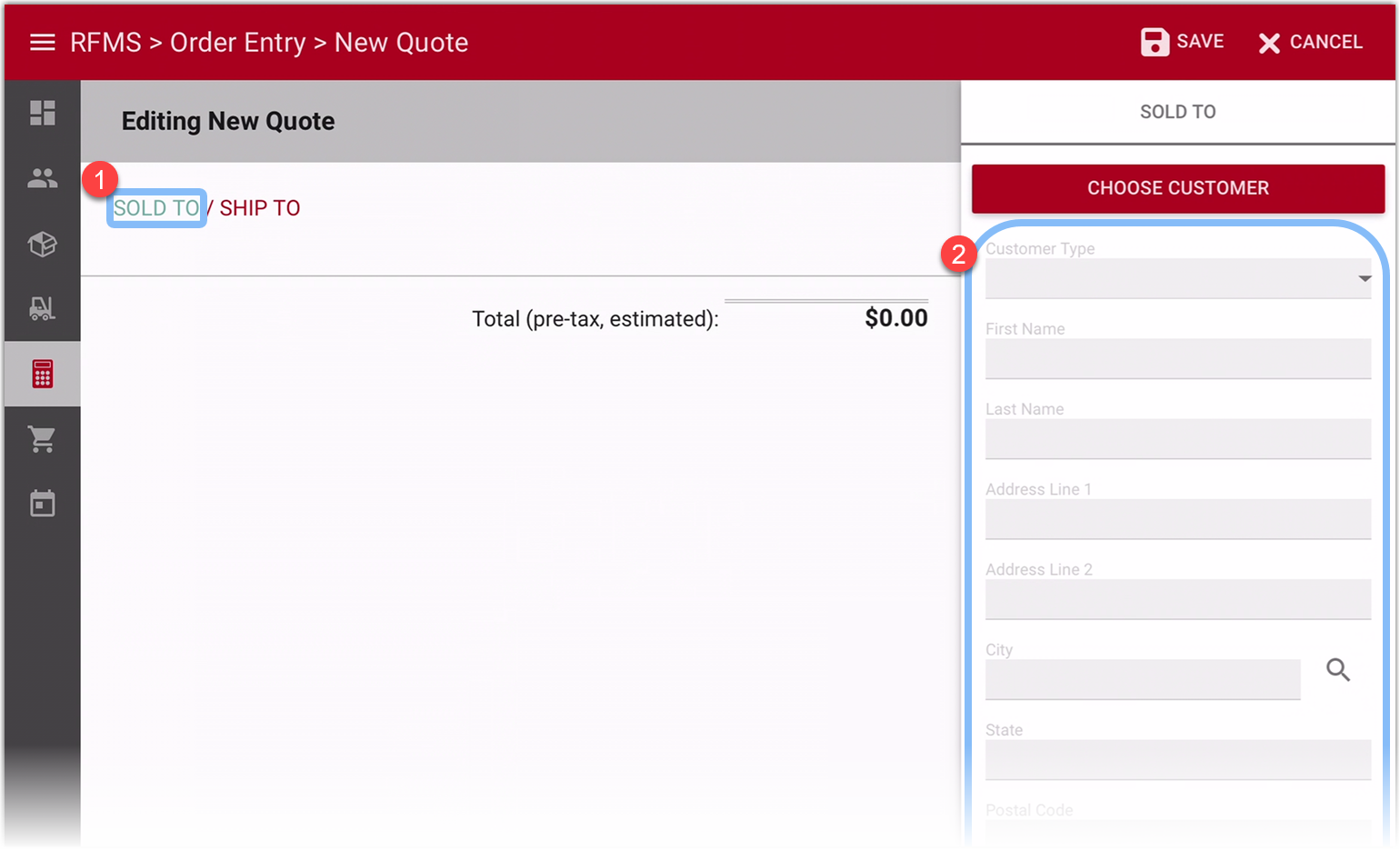
Task: Select the calculator Order Entry icon
Action: (43, 374)
